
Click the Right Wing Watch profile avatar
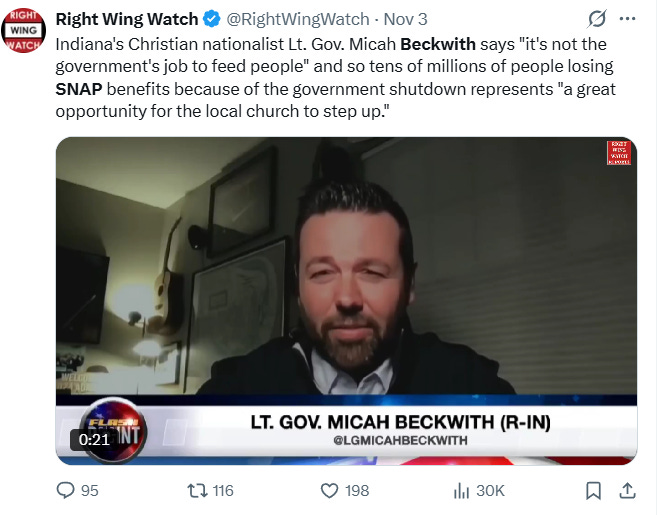pyautogui.click(x=24, y=30)
